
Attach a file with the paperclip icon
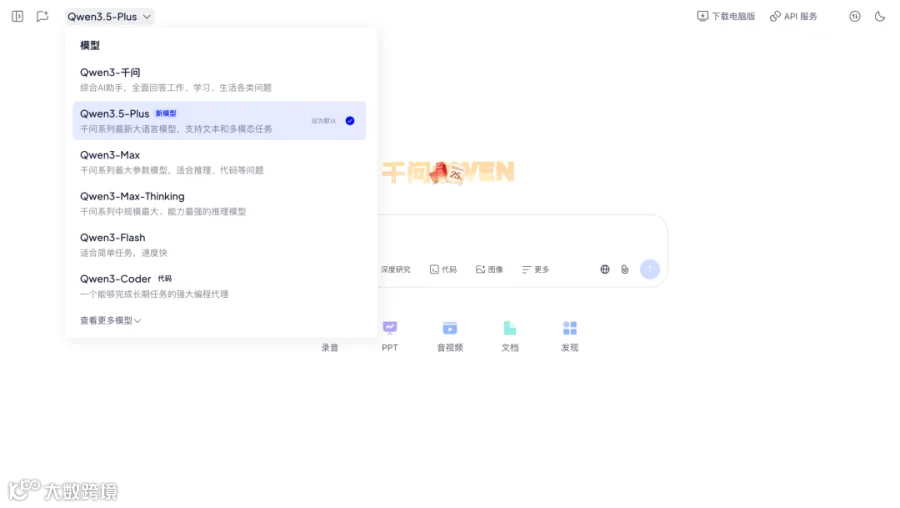click(625, 269)
